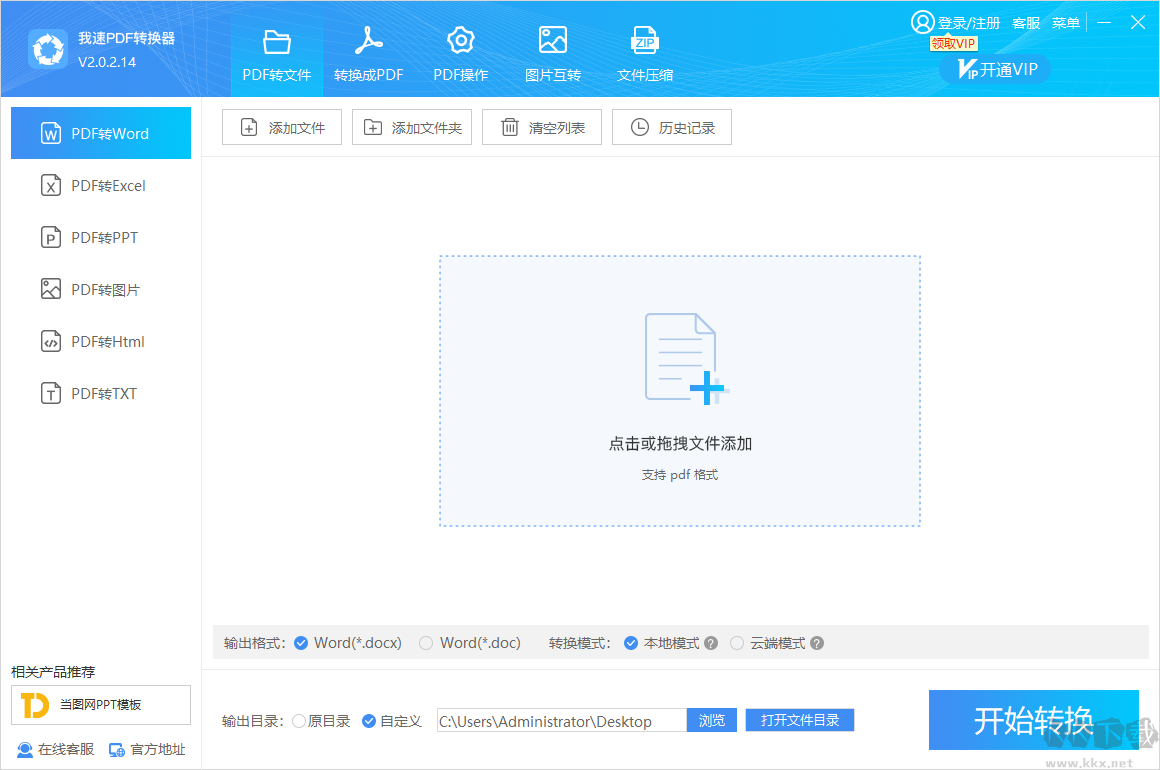Open the PDF转PPT converter
The image size is (1160, 770).
point(100,237)
